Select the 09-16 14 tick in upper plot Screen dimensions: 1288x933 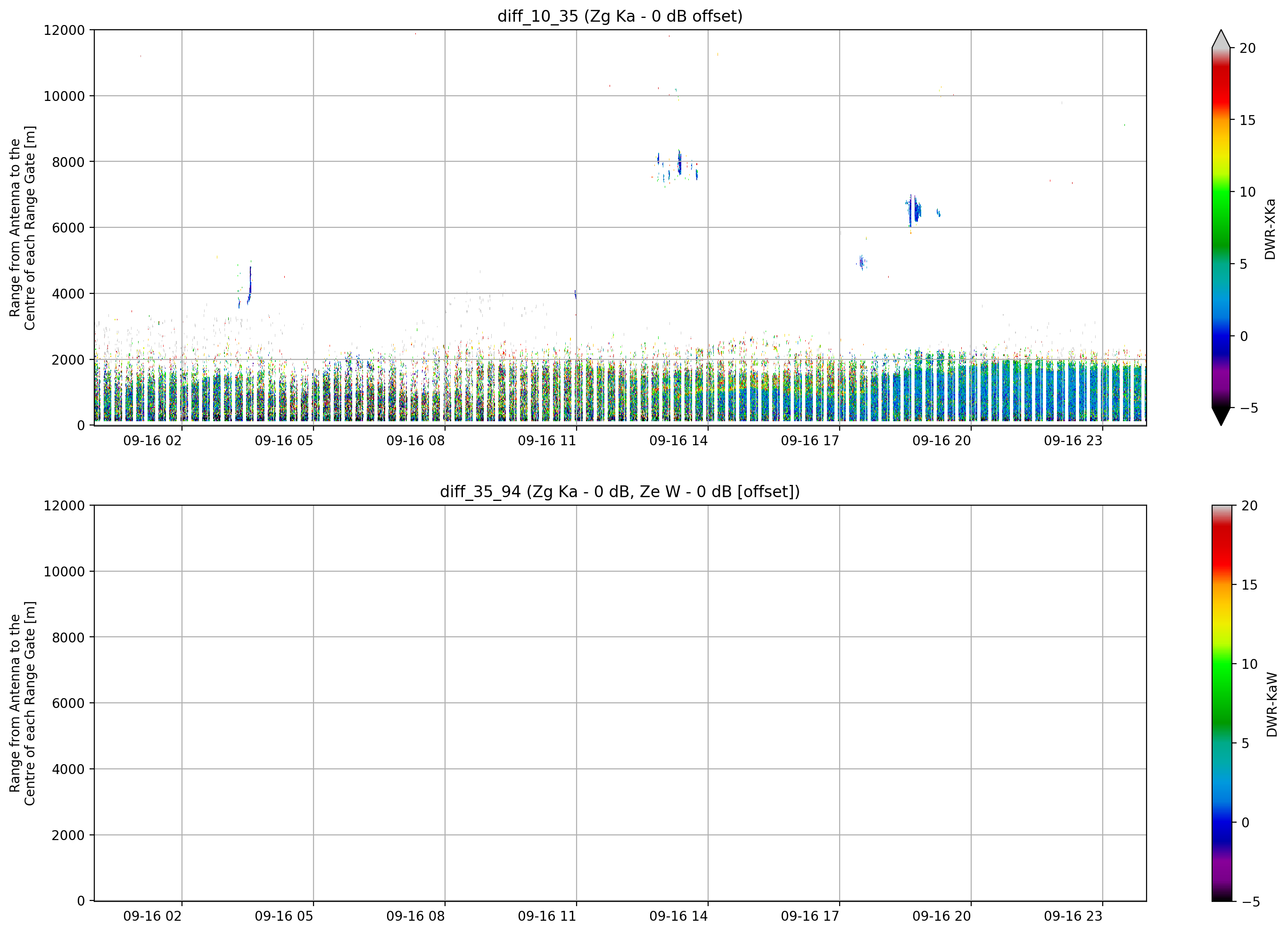click(678, 441)
